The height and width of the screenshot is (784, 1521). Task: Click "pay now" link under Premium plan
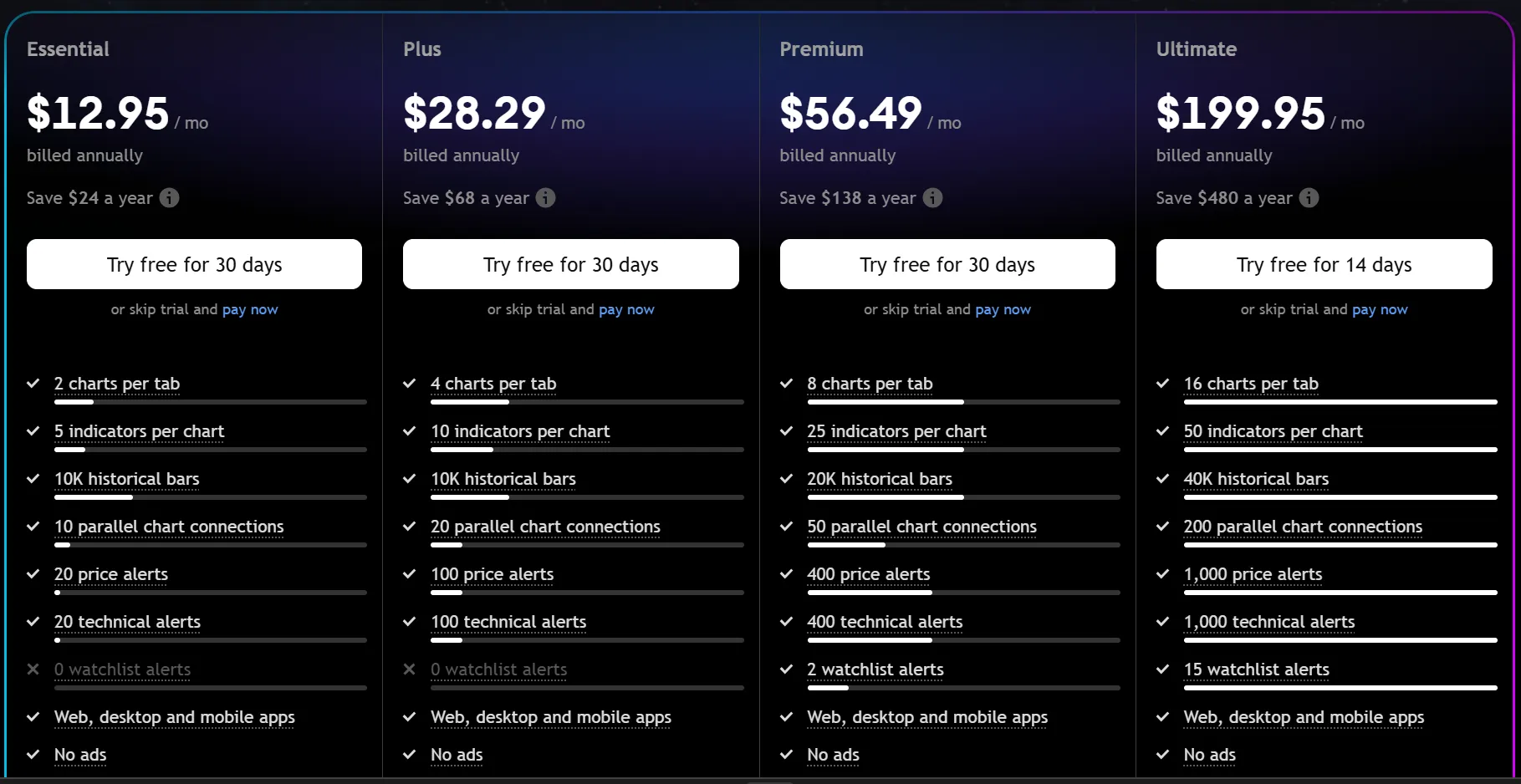tap(1003, 309)
